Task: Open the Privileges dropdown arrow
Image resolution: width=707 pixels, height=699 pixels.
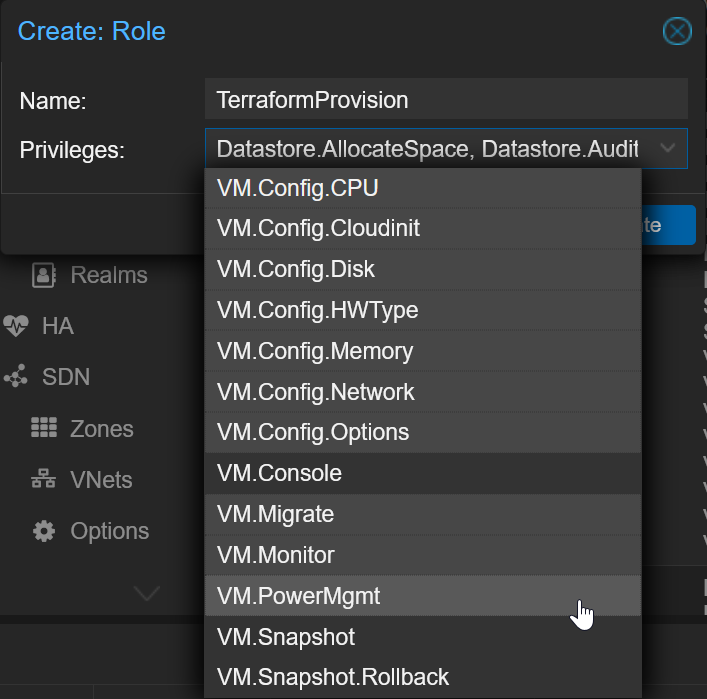Action: (x=667, y=148)
